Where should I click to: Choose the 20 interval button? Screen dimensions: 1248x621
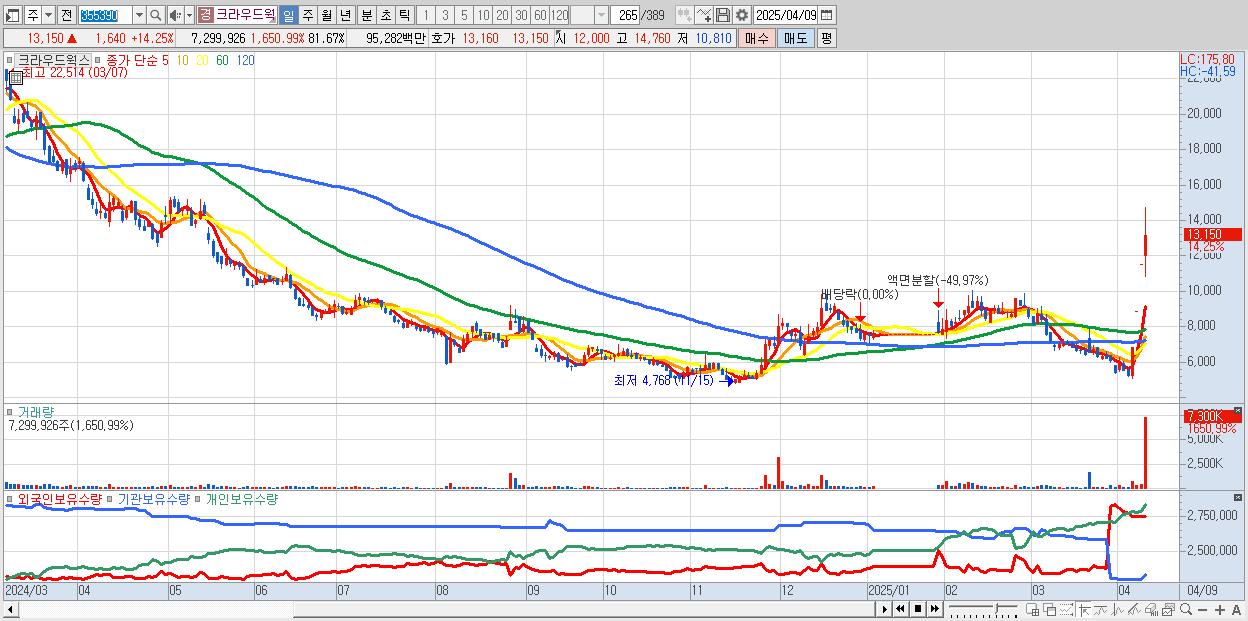click(502, 15)
